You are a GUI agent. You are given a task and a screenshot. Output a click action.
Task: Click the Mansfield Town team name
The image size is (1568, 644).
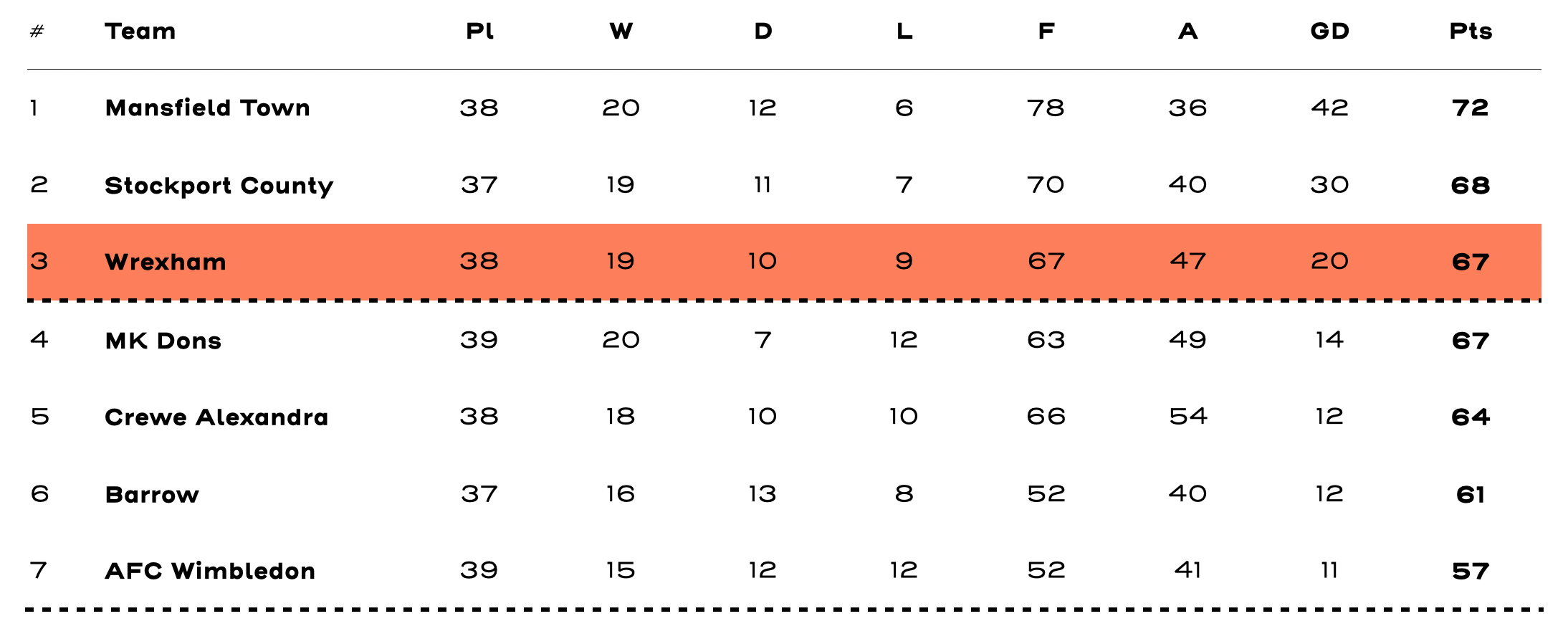coord(207,108)
